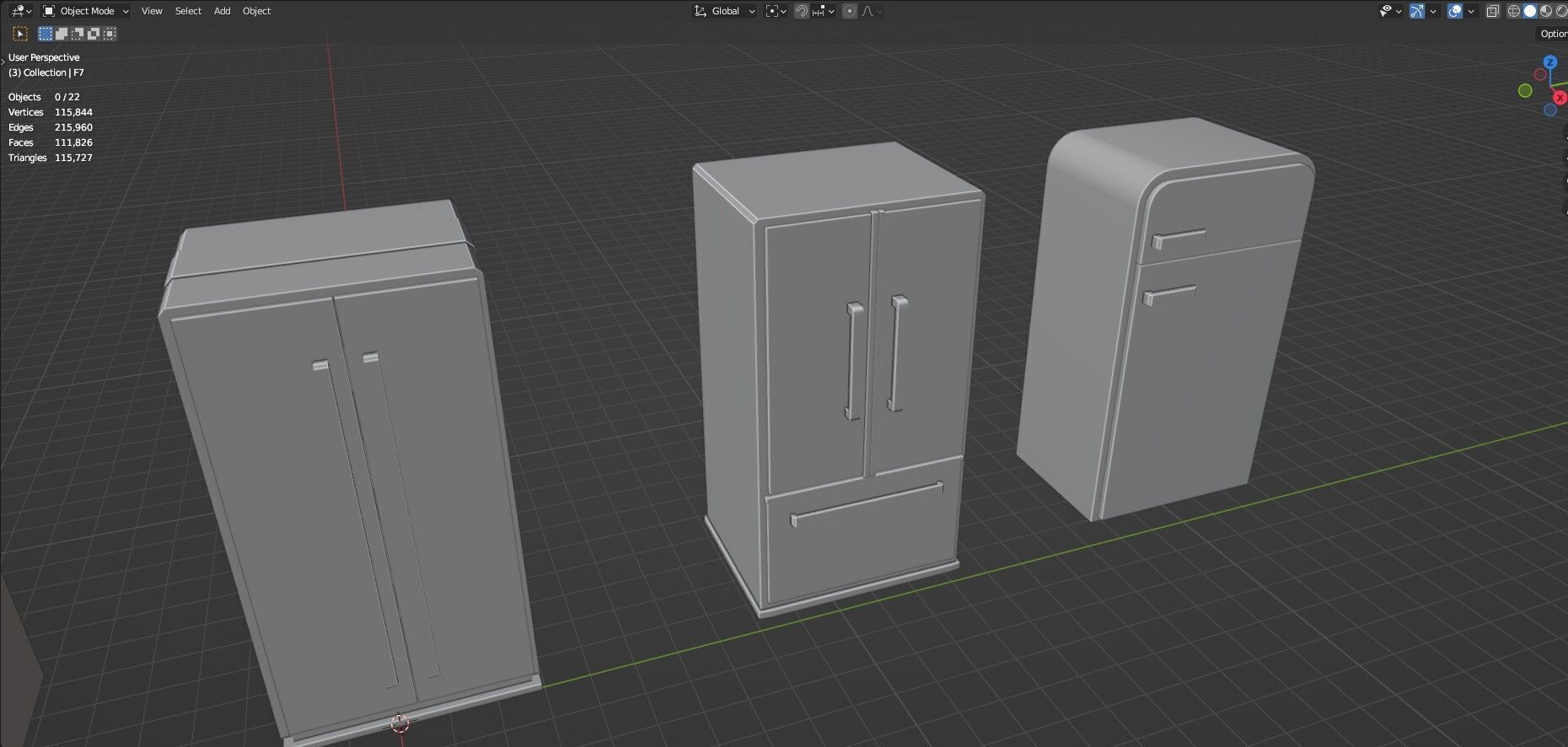
Task: Open the Object menu
Action: [256, 11]
